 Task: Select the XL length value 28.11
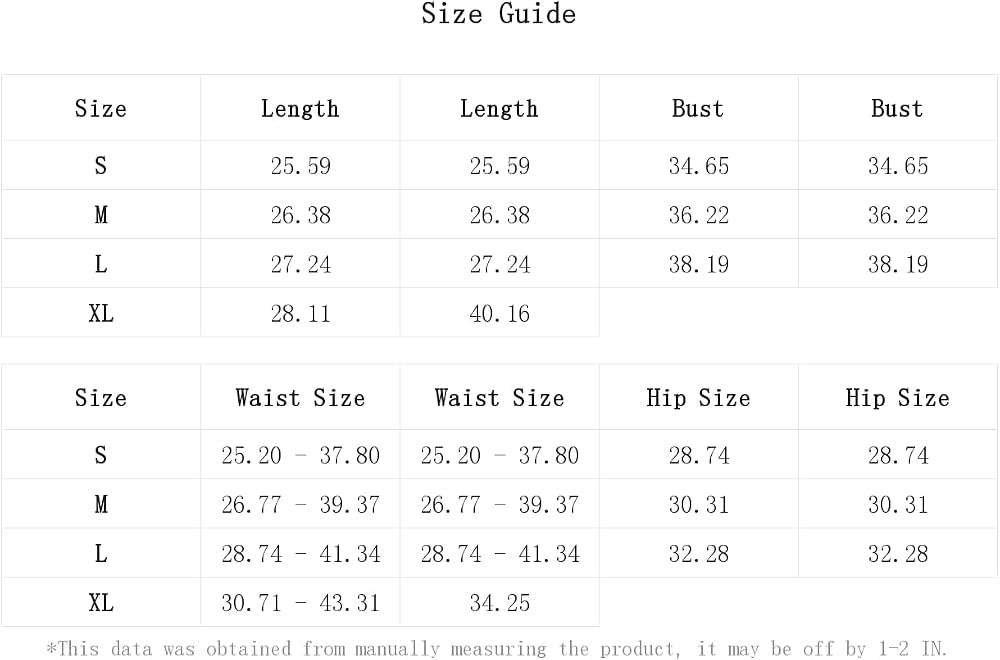pyautogui.click(x=300, y=313)
